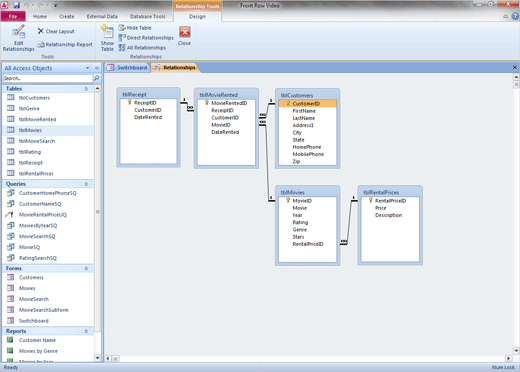Switch to the Switchboard document tab
This screenshot has width=520, height=372.
(x=127, y=68)
